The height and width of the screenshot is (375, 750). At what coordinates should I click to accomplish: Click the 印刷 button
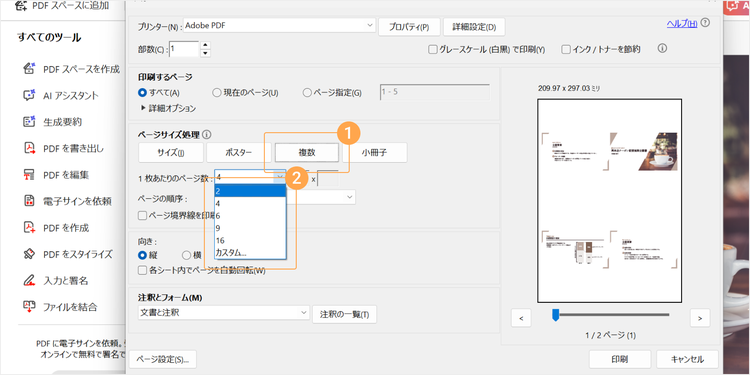pos(620,359)
